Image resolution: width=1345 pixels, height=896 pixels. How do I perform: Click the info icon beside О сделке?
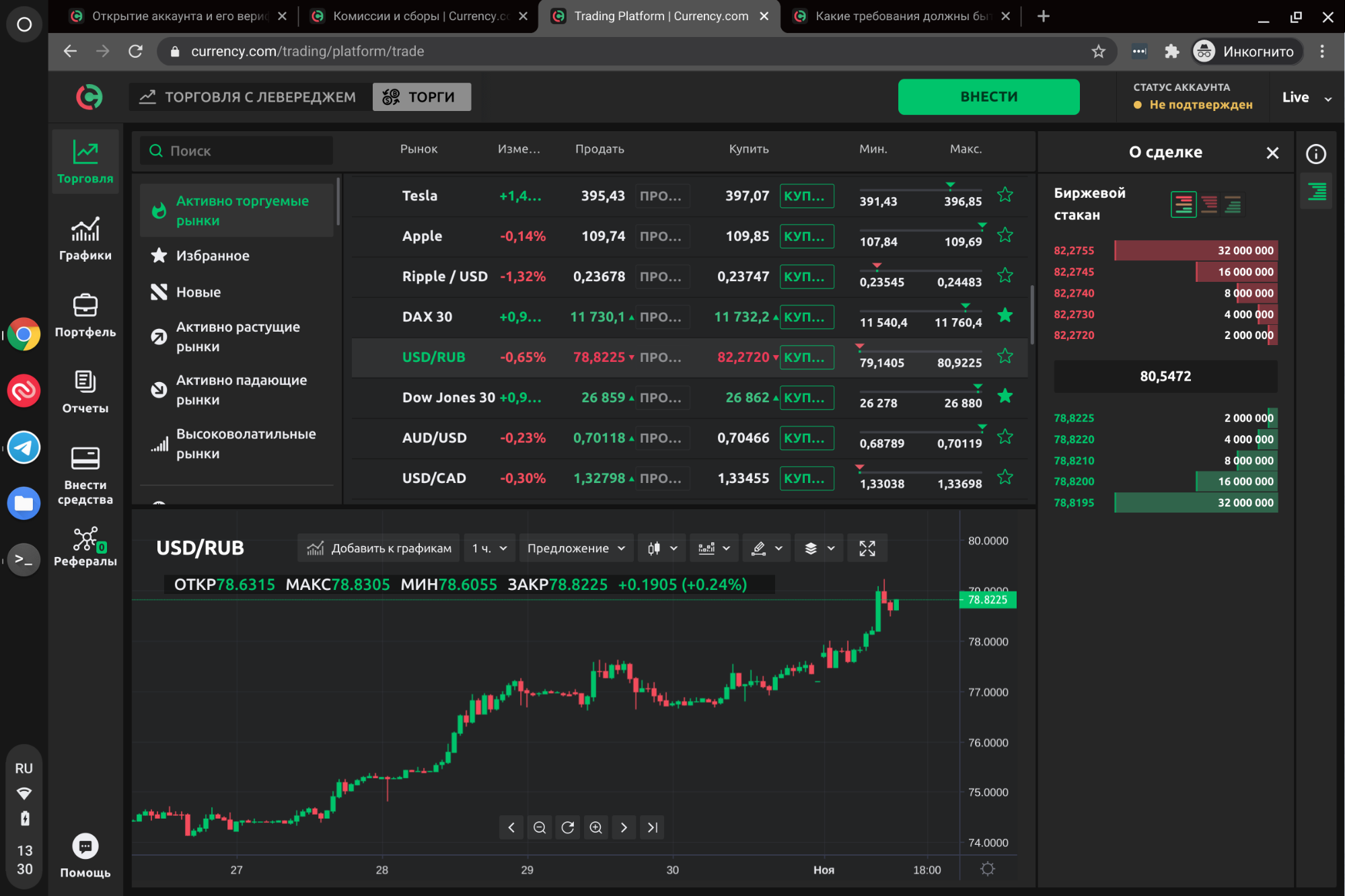click(1315, 154)
